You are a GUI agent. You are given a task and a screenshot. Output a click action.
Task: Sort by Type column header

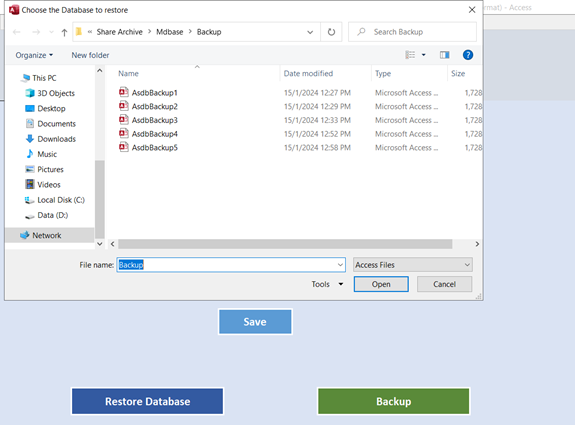click(x=383, y=73)
